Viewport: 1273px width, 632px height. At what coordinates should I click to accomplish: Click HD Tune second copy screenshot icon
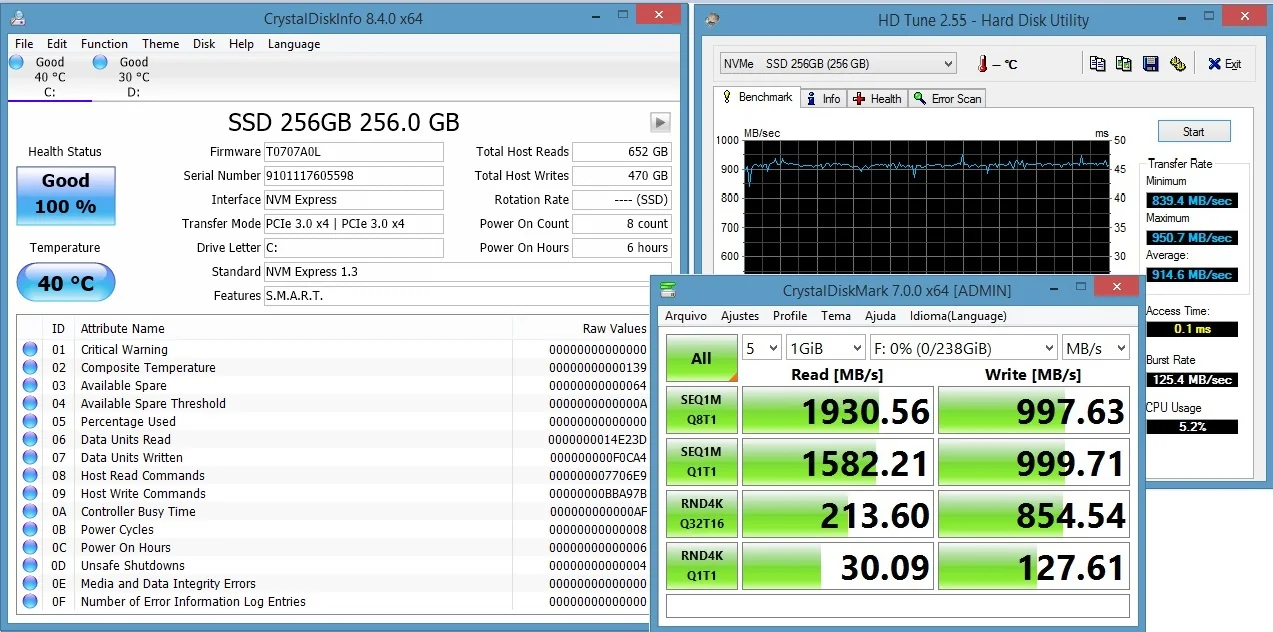pyautogui.click(x=1124, y=64)
